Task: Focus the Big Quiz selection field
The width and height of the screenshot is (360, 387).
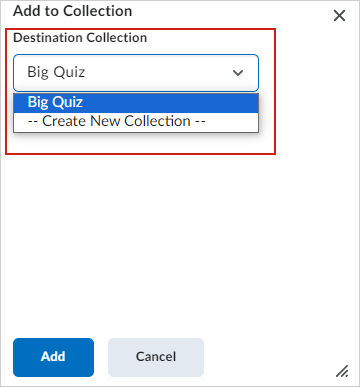Action: pyautogui.click(x=136, y=73)
